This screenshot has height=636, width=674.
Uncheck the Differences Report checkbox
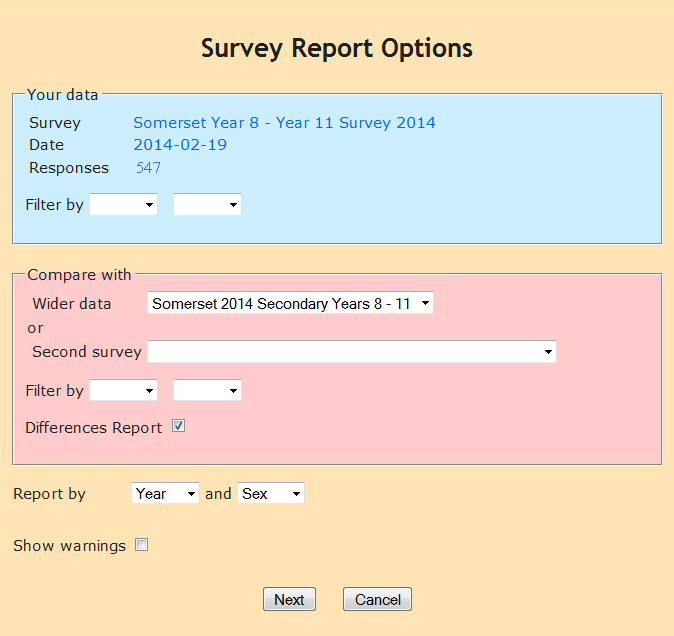(178, 426)
